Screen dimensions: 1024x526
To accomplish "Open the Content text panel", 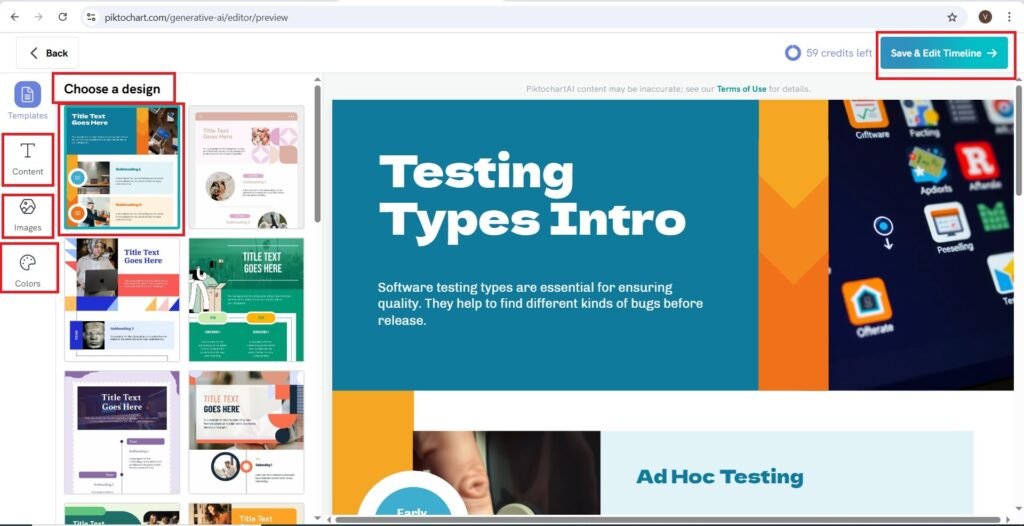I will pyautogui.click(x=28, y=159).
